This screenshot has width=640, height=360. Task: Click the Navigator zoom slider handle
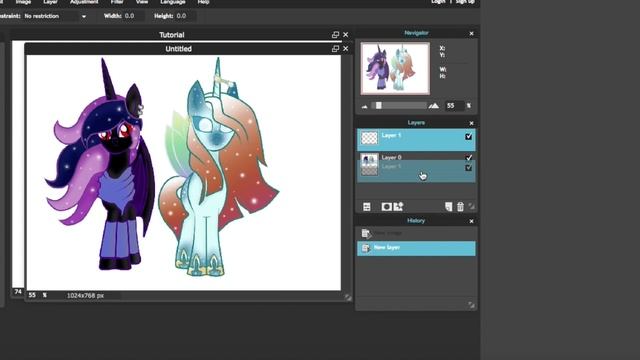click(379, 106)
